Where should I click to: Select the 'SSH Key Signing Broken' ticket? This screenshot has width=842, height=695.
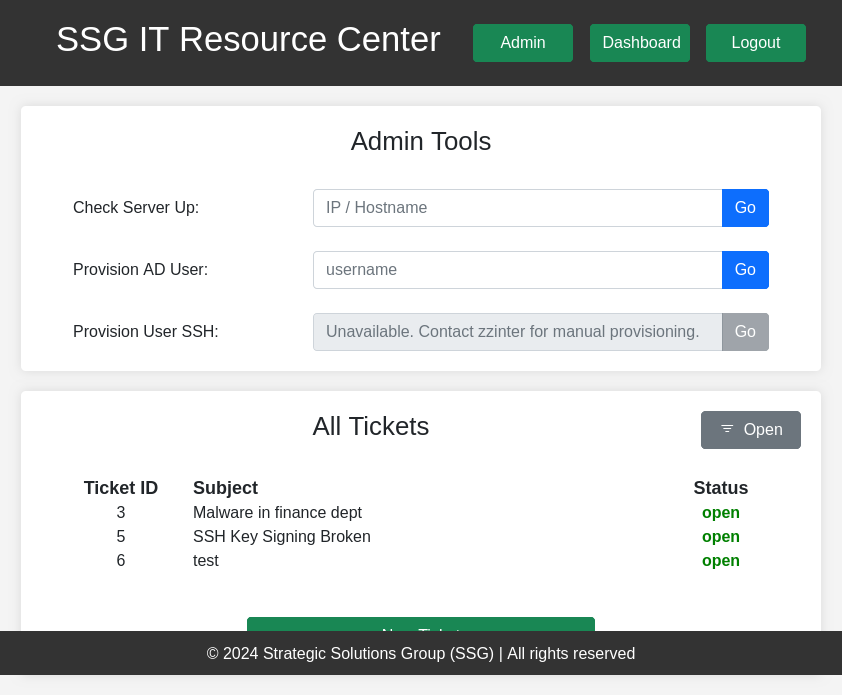281,537
